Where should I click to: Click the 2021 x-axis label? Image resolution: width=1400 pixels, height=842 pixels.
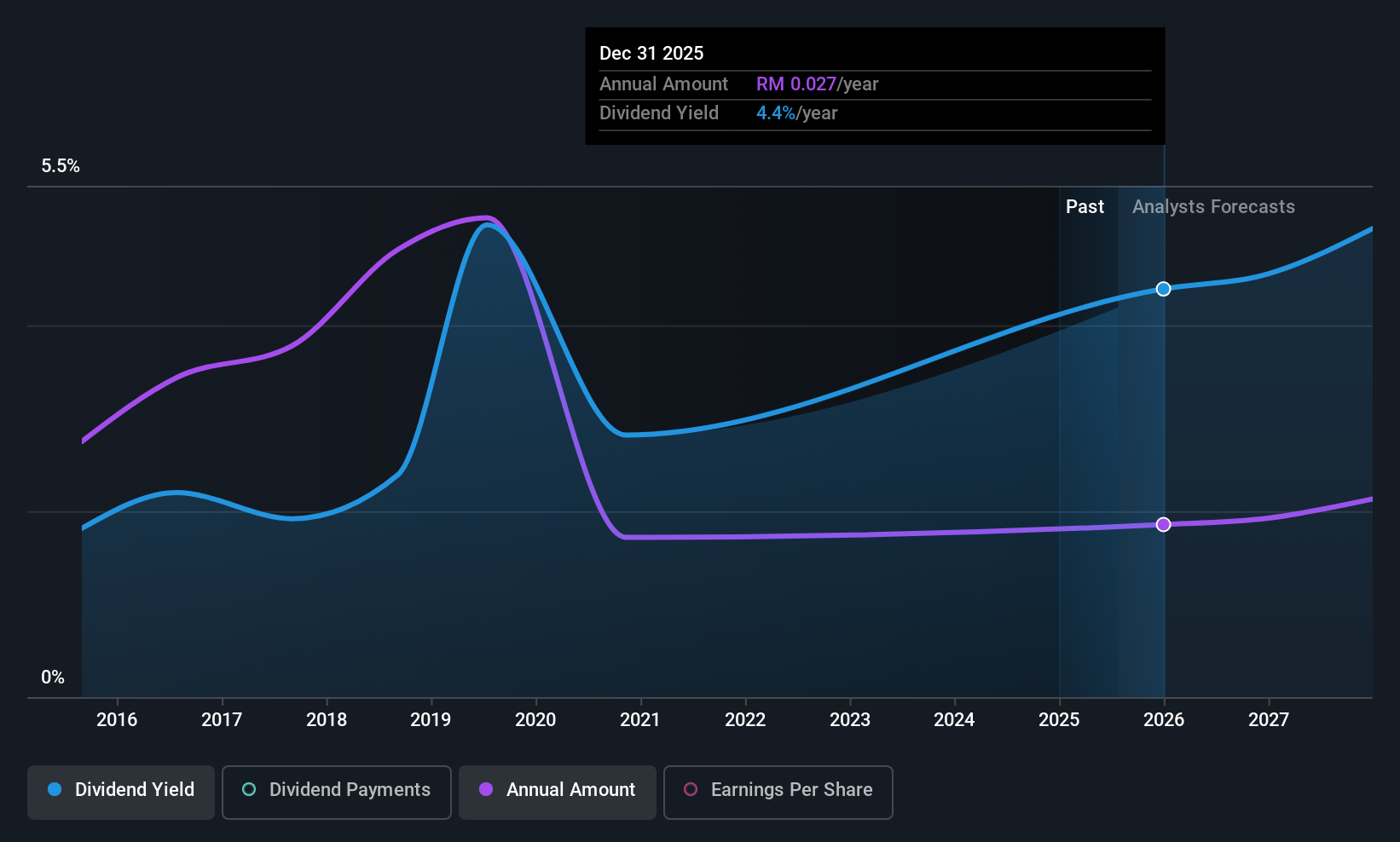[640, 720]
